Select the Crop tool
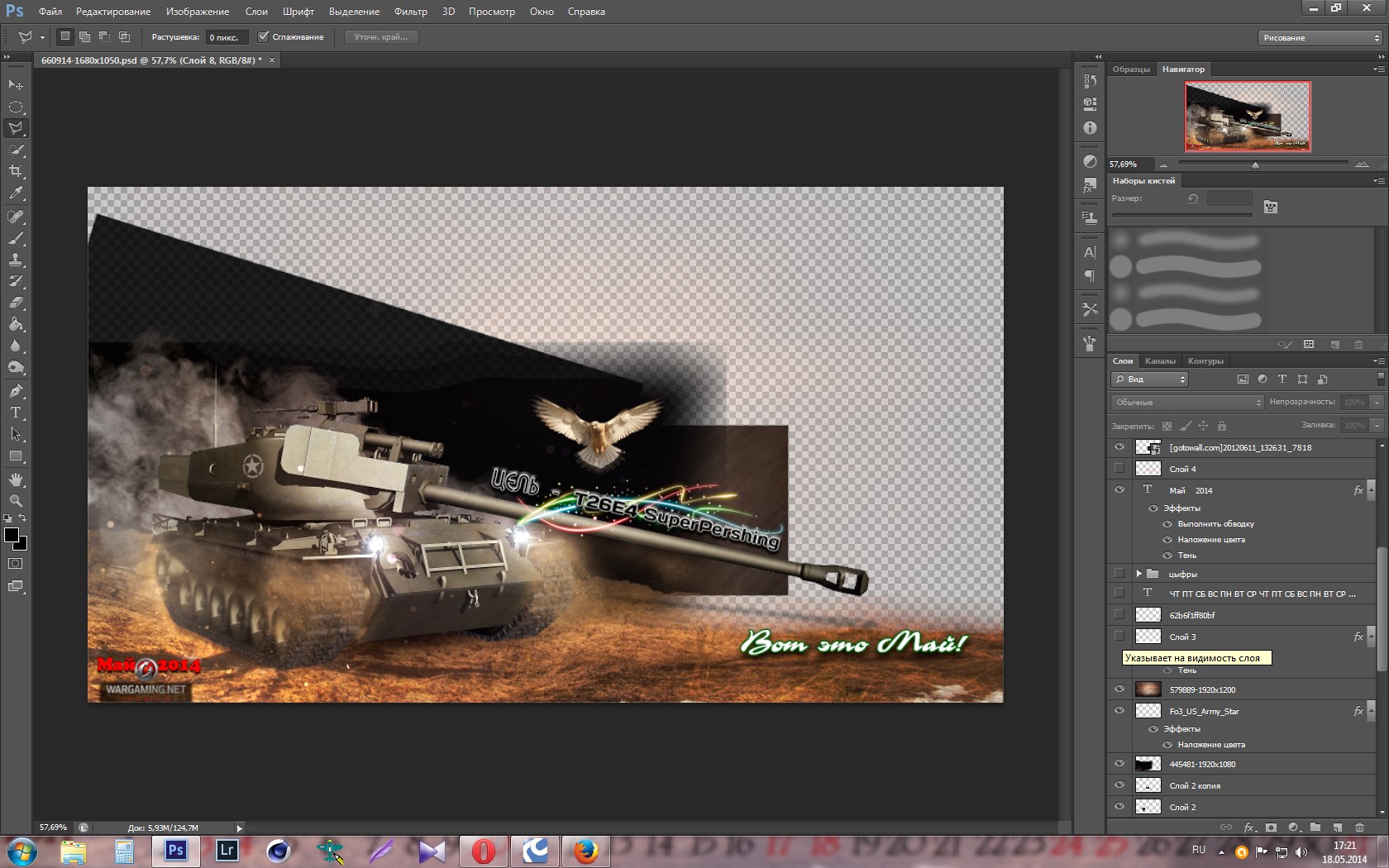The width and height of the screenshot is (1389, 868). click(16, 171)
